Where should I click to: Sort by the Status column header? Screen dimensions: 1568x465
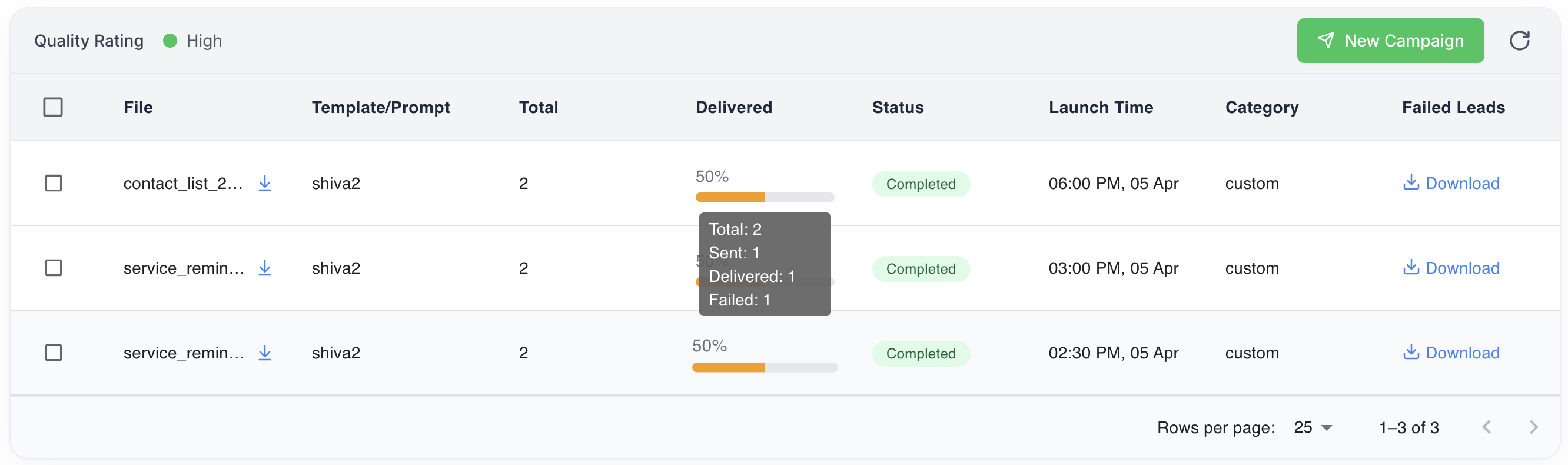[898, 107]
